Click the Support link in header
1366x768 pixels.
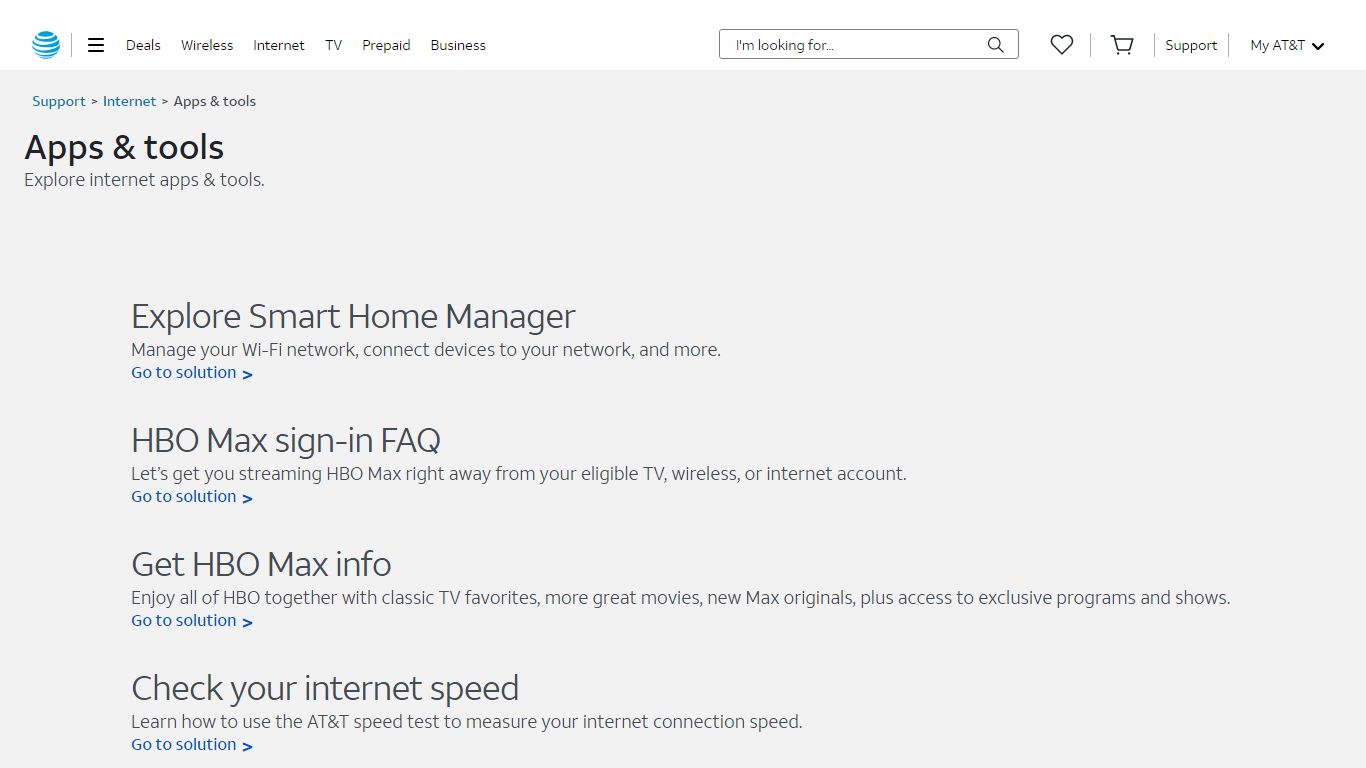pyautogui.click(x=1191, y=45)
